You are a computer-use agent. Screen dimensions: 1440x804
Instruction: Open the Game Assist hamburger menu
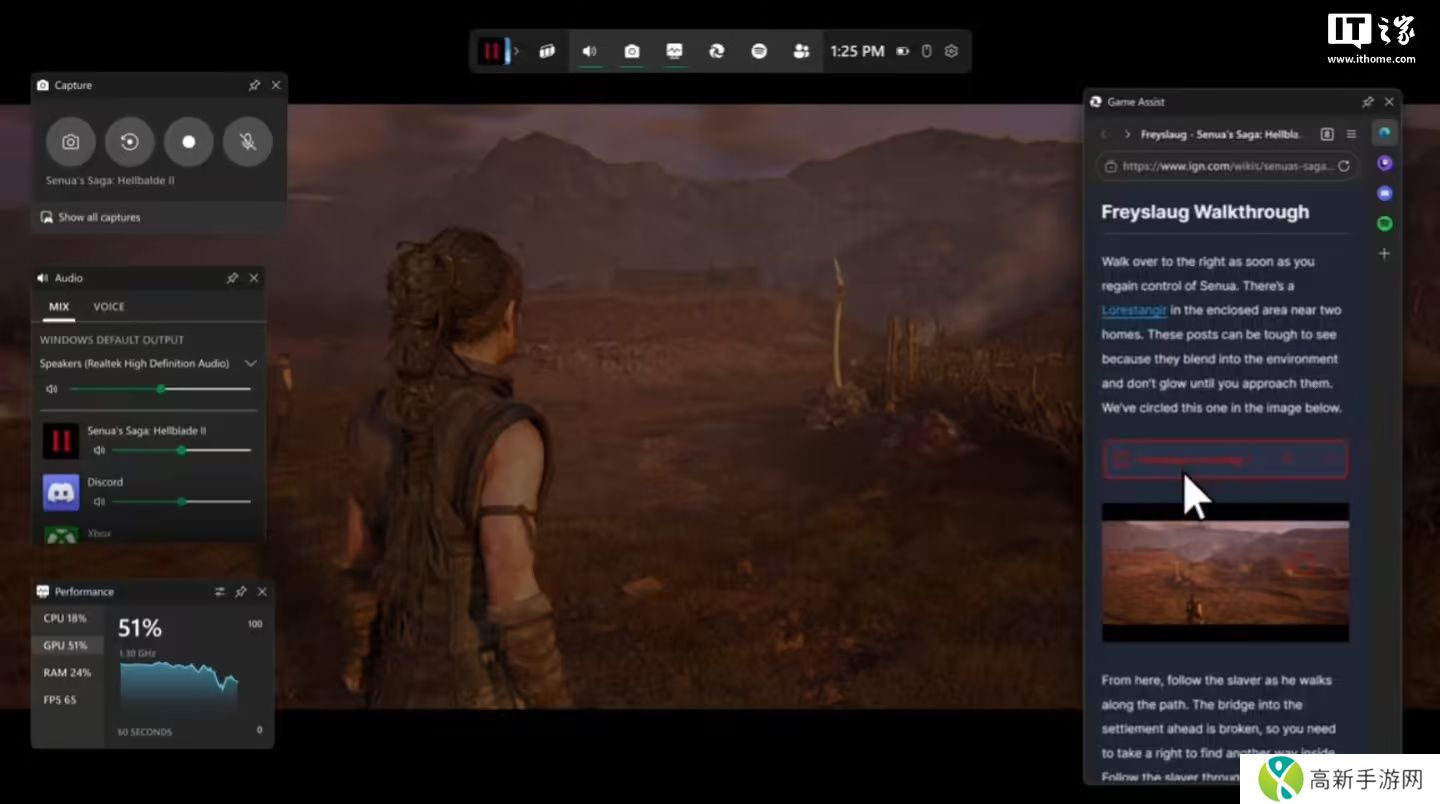pos(1351,134)
